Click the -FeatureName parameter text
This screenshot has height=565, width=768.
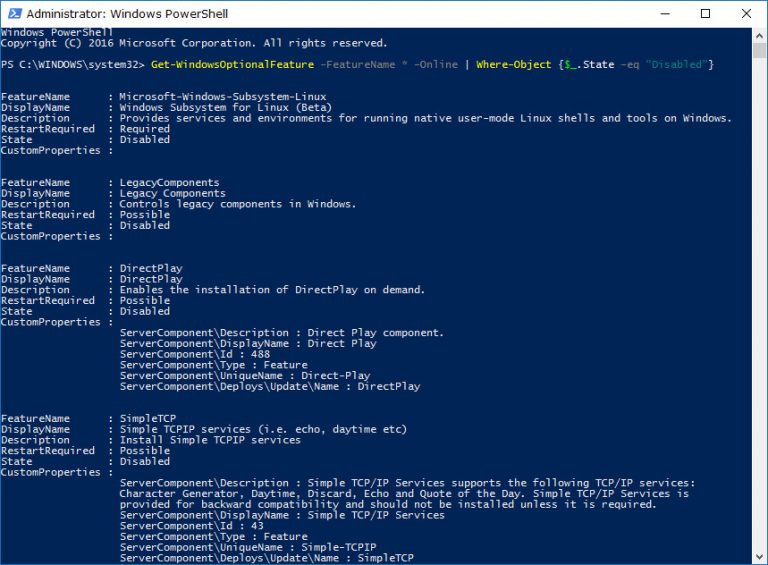[x=358, y=64]
